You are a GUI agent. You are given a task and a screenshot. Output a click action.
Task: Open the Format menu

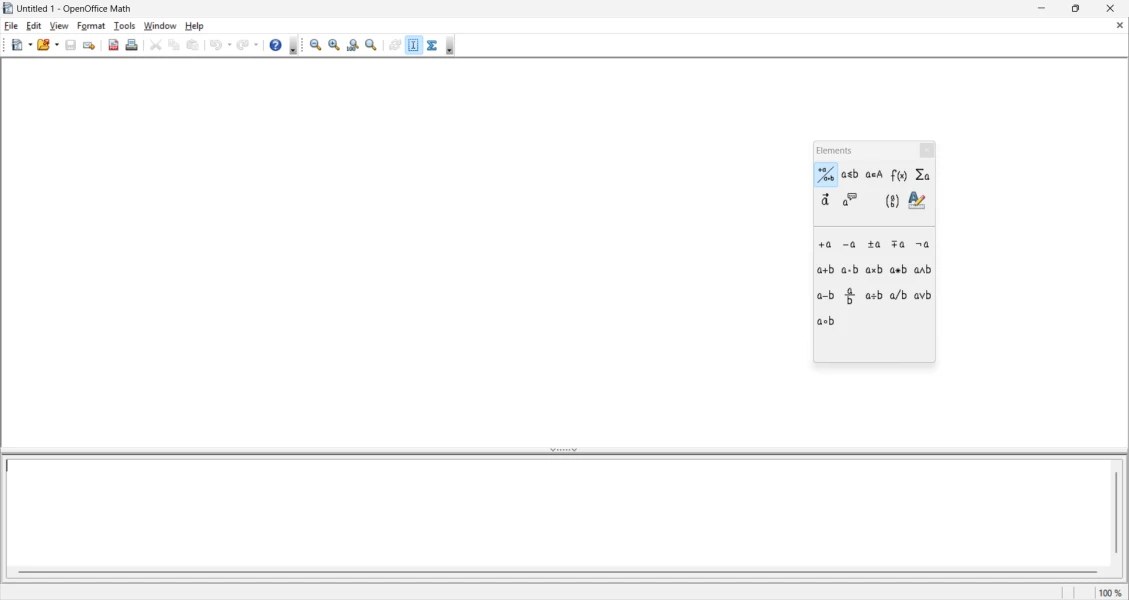(91, 26)
